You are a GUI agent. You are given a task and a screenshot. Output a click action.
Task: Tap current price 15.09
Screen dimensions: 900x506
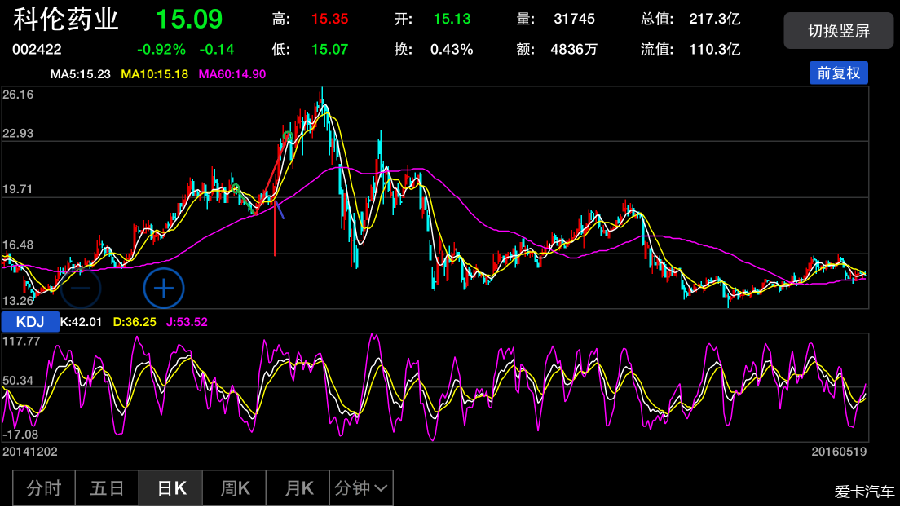click(189, 20)
